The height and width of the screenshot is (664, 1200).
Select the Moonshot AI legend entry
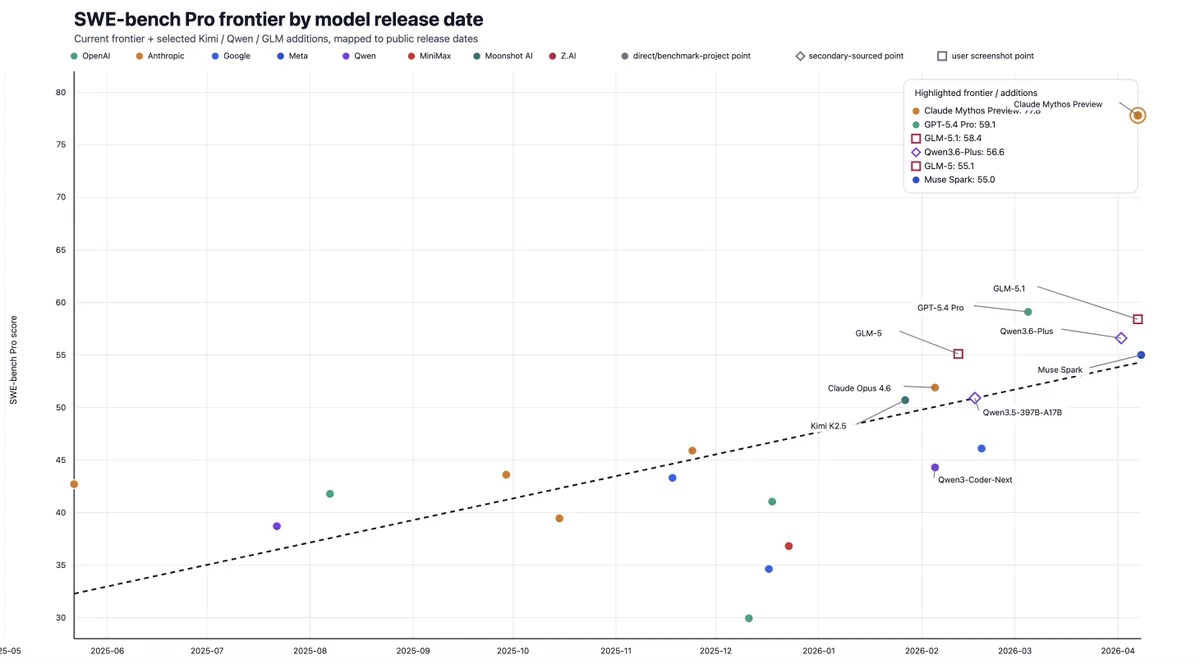click(503, 56)
